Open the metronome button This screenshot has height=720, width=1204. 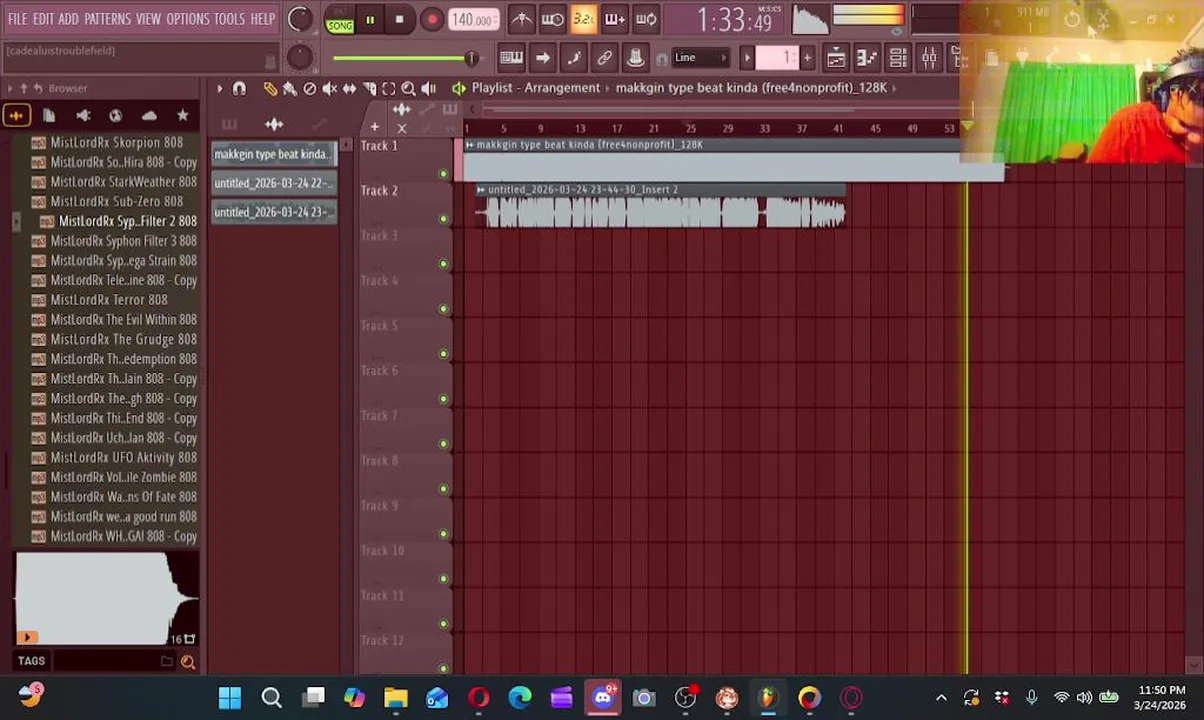[521, 19]
